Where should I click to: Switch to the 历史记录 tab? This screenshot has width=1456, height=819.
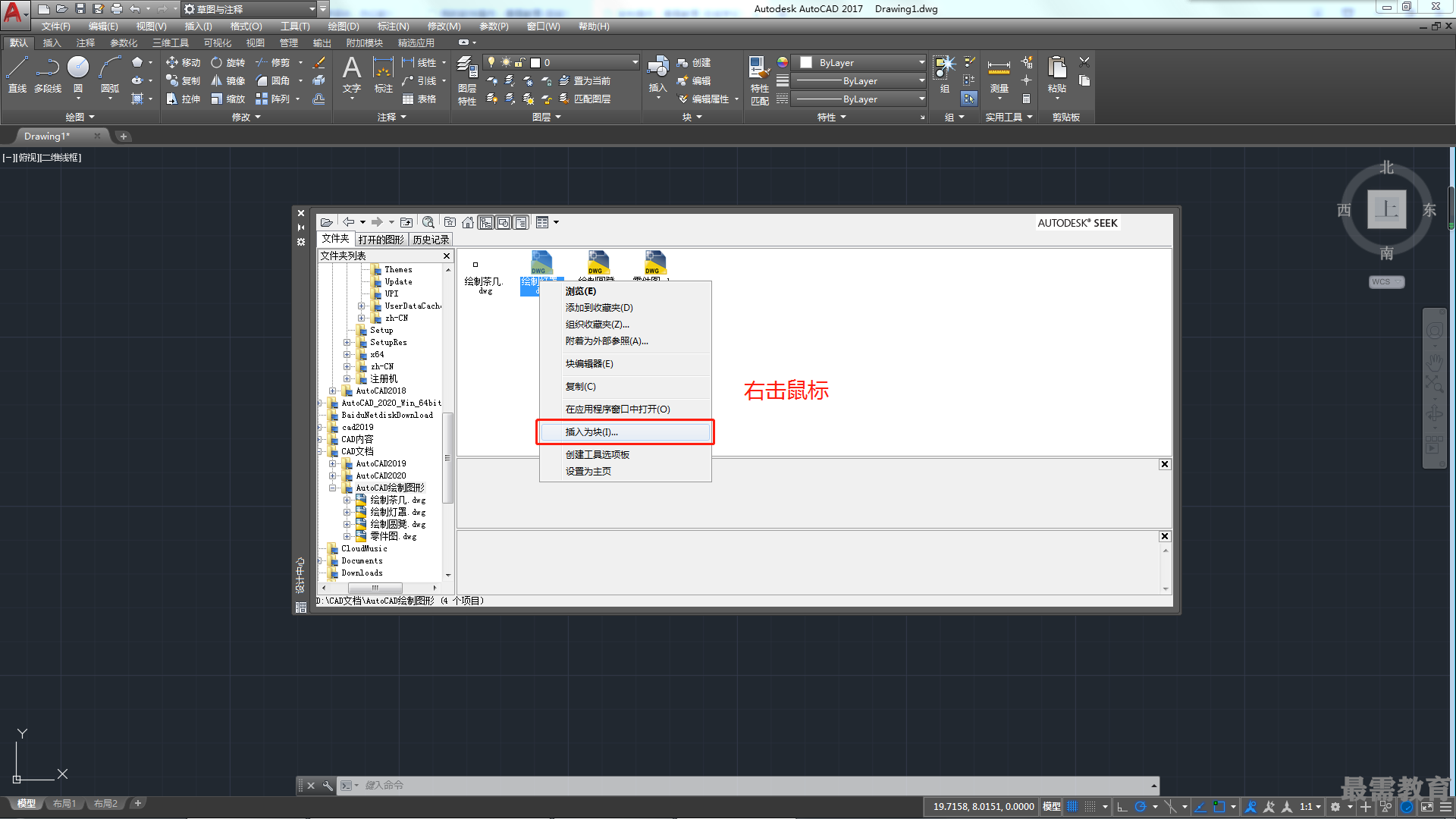(x=431, y=240)
